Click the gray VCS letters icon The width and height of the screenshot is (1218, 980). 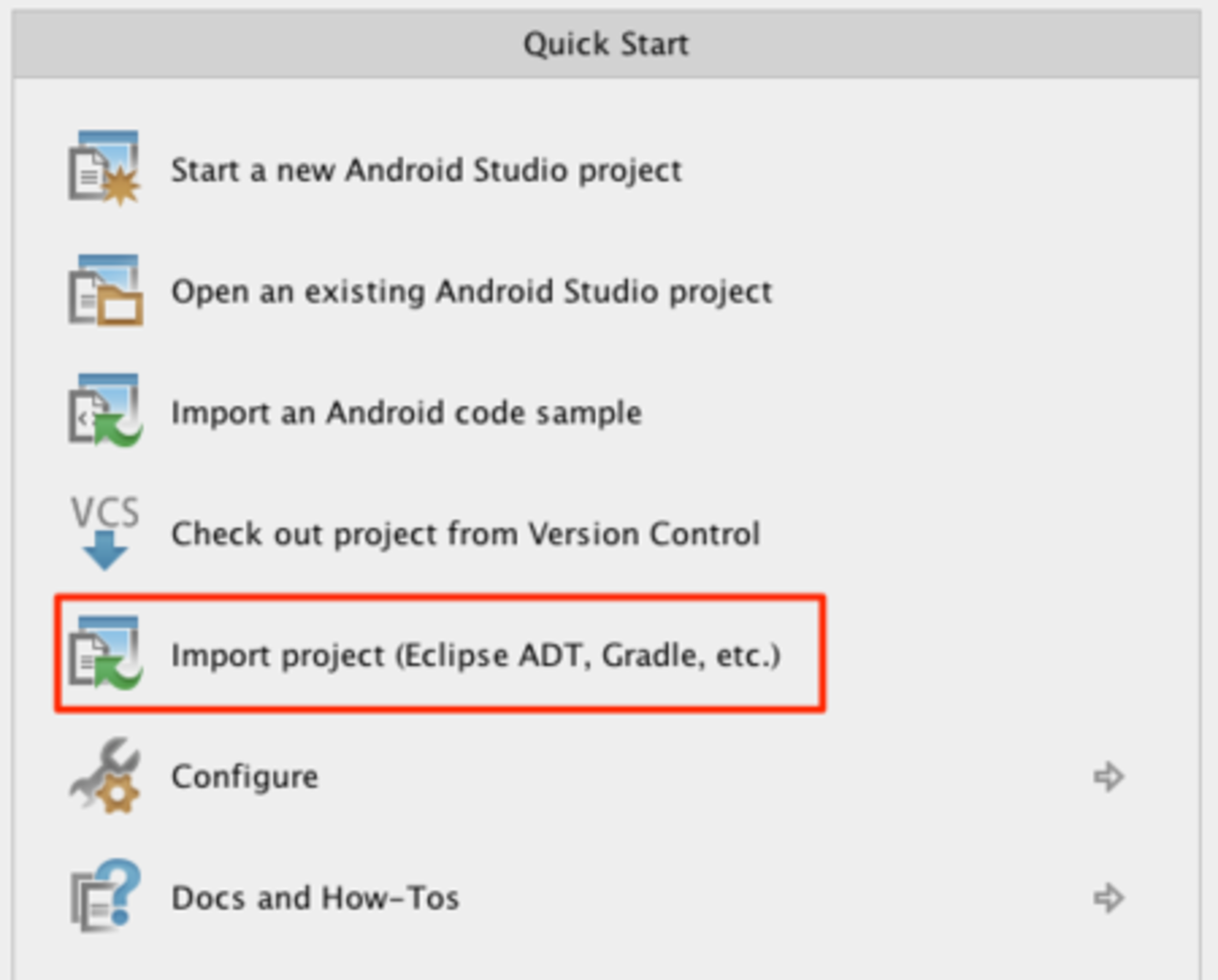[x=105, y=512]
